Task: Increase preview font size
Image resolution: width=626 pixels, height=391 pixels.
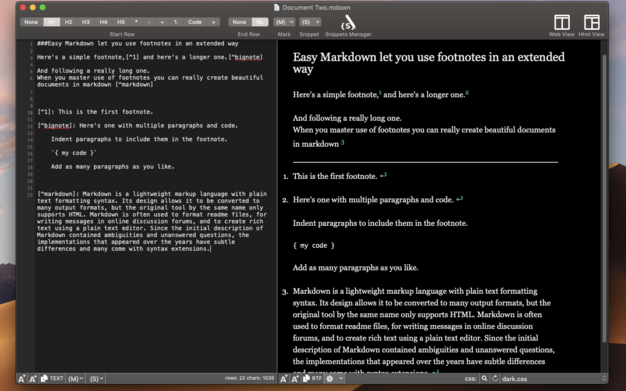Action: 295,379
